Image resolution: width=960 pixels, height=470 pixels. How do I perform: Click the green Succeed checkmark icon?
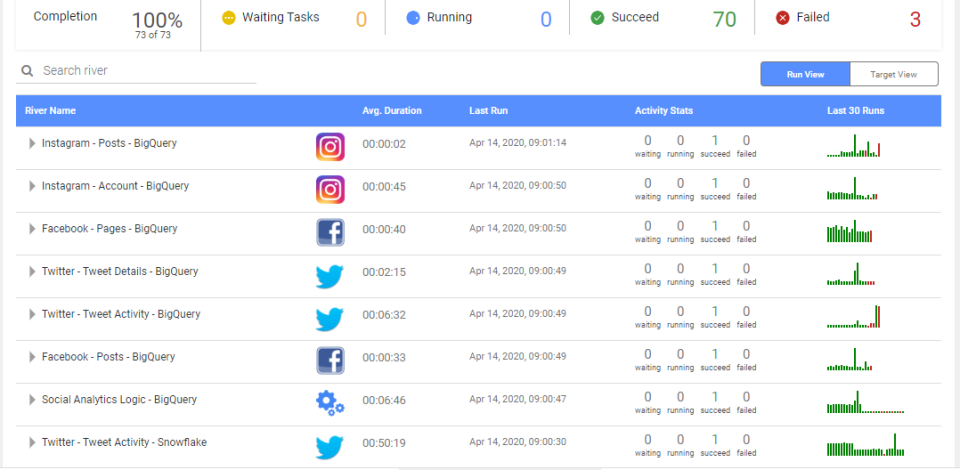[x=598, y=18]
